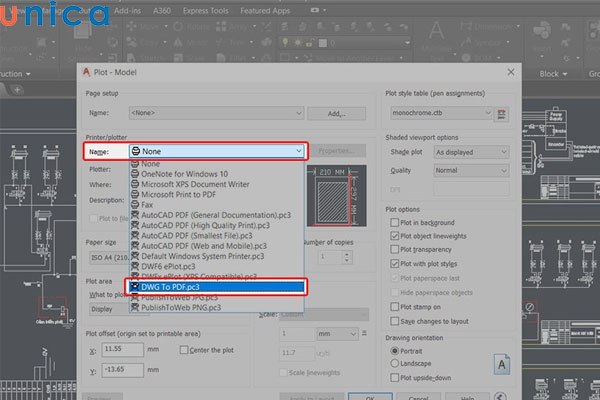Select Landscape orientation
This screenshot has height=400, width=600.
(395, 363)
